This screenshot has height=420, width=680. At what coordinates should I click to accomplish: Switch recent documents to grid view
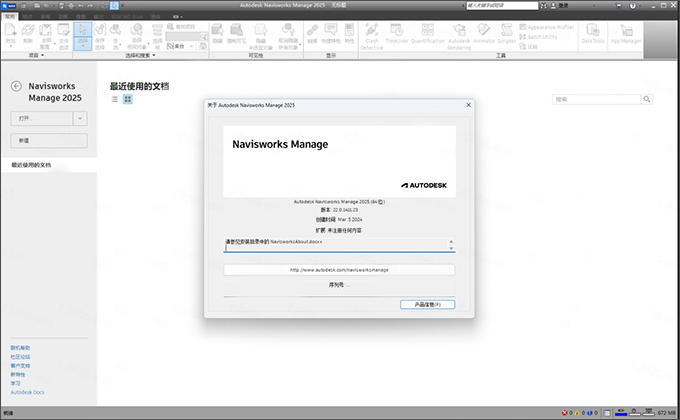[128, 100]
